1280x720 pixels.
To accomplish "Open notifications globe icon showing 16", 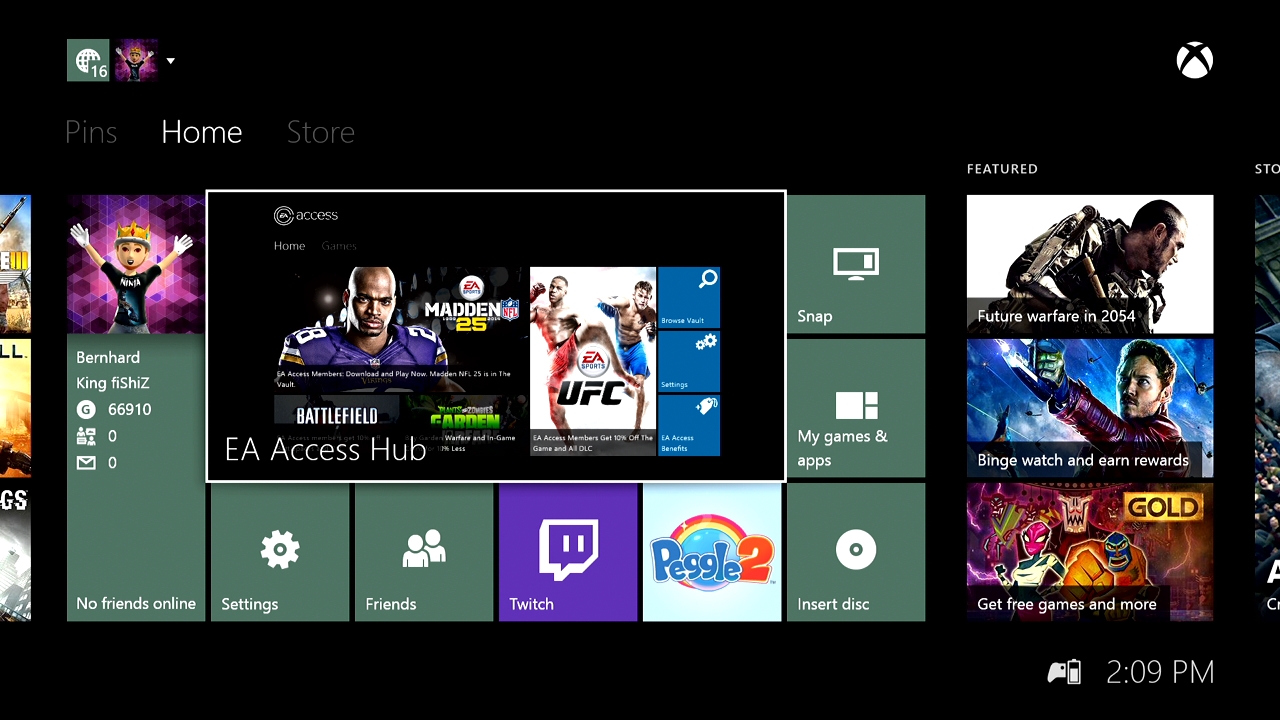I will tap(88, 61).
